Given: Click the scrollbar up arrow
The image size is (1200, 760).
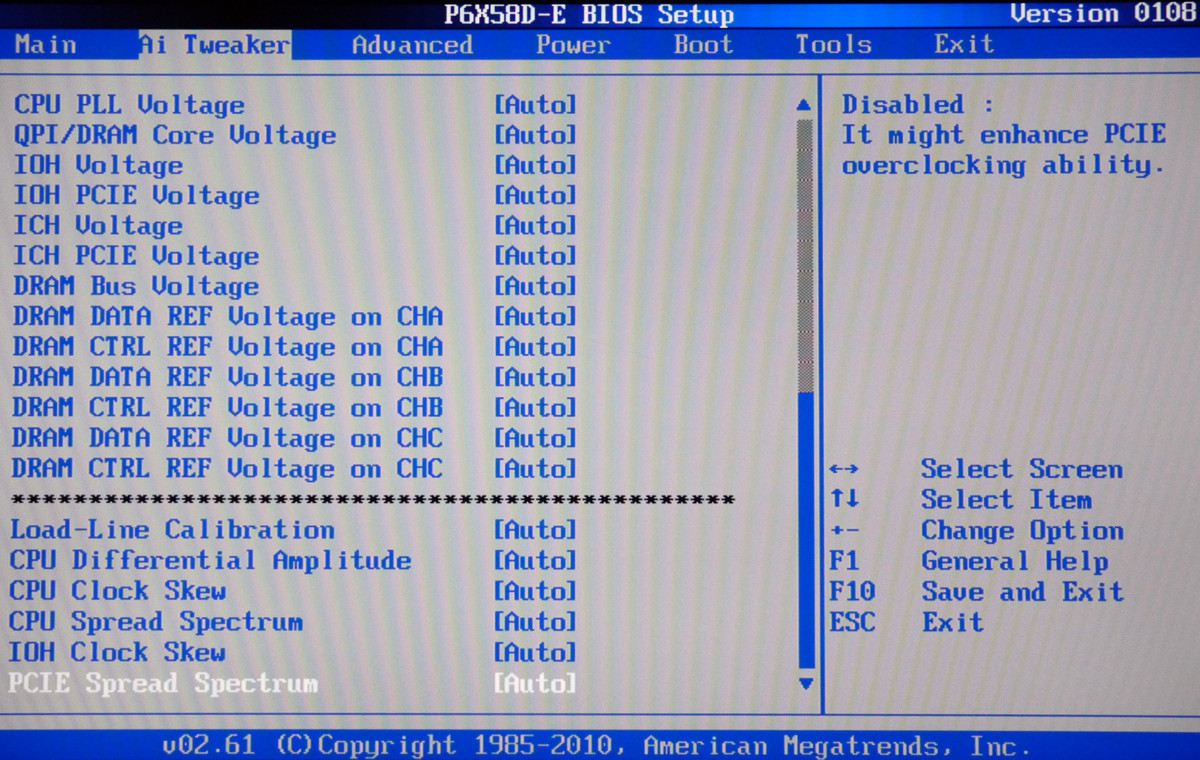Looking at the screenshot, I should pyautogui.click(x=805, y=104).
